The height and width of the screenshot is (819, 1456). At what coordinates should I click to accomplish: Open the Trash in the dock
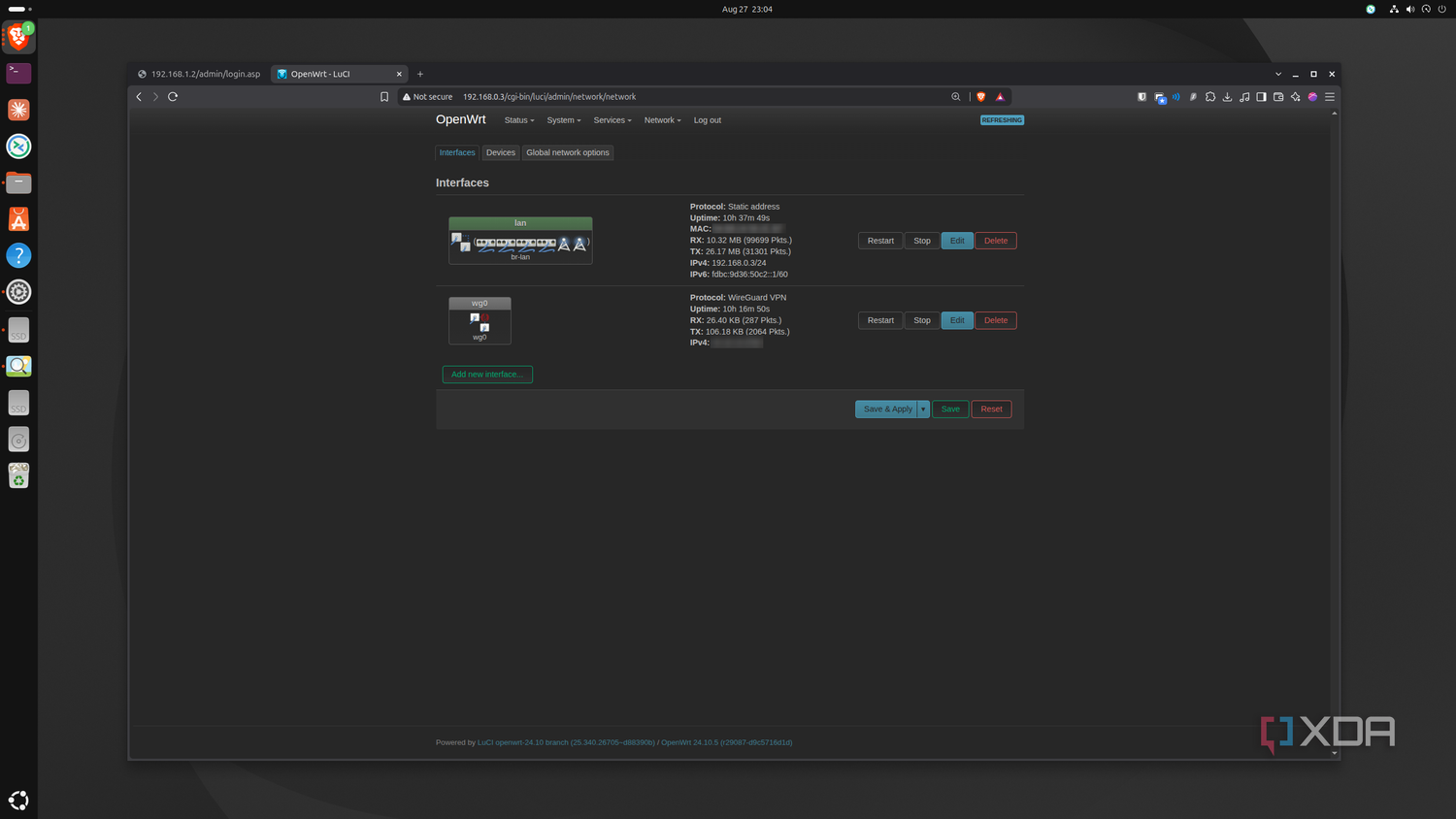[x=18, y=475]
